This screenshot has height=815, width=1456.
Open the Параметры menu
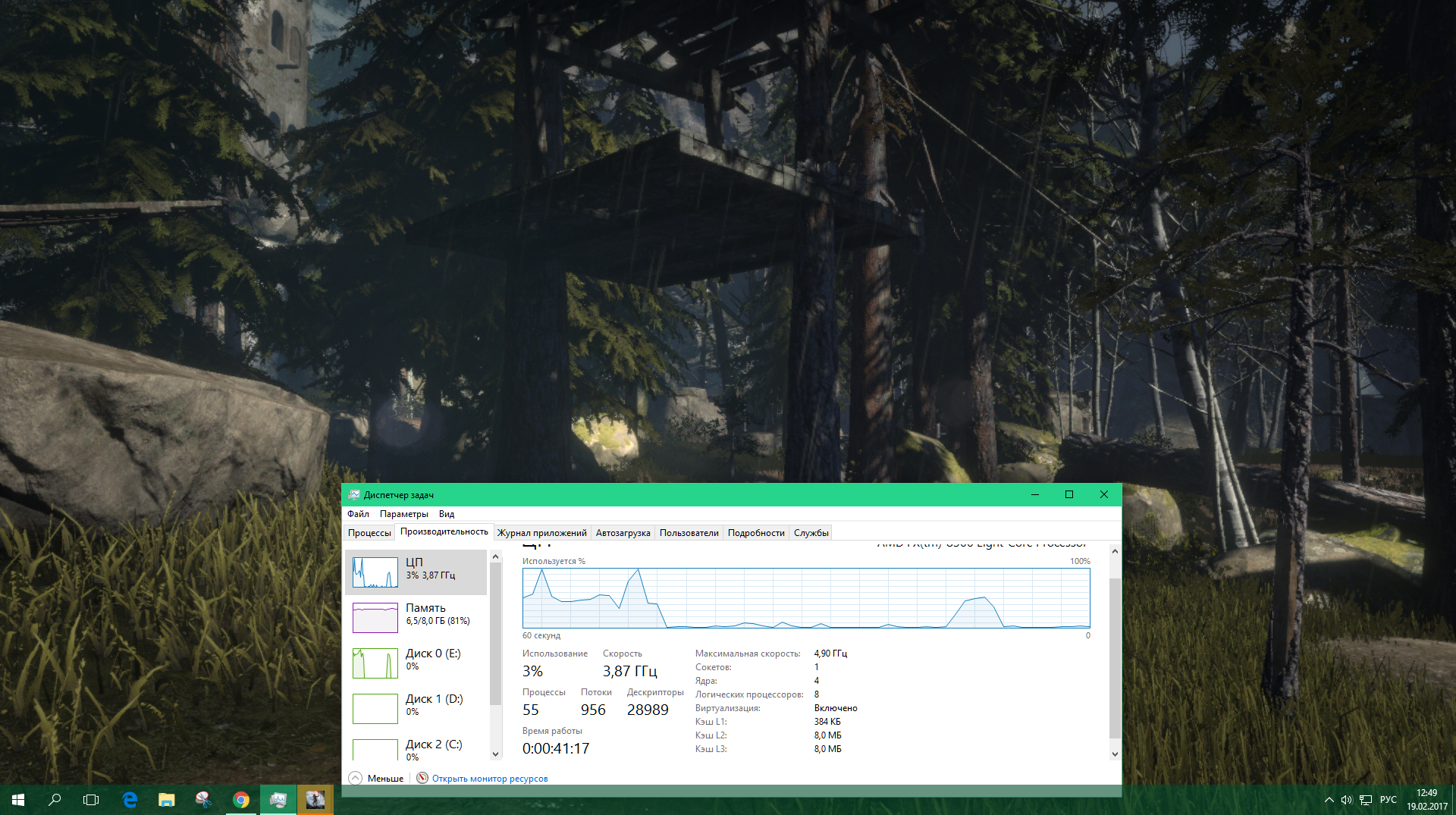point(404,514)
